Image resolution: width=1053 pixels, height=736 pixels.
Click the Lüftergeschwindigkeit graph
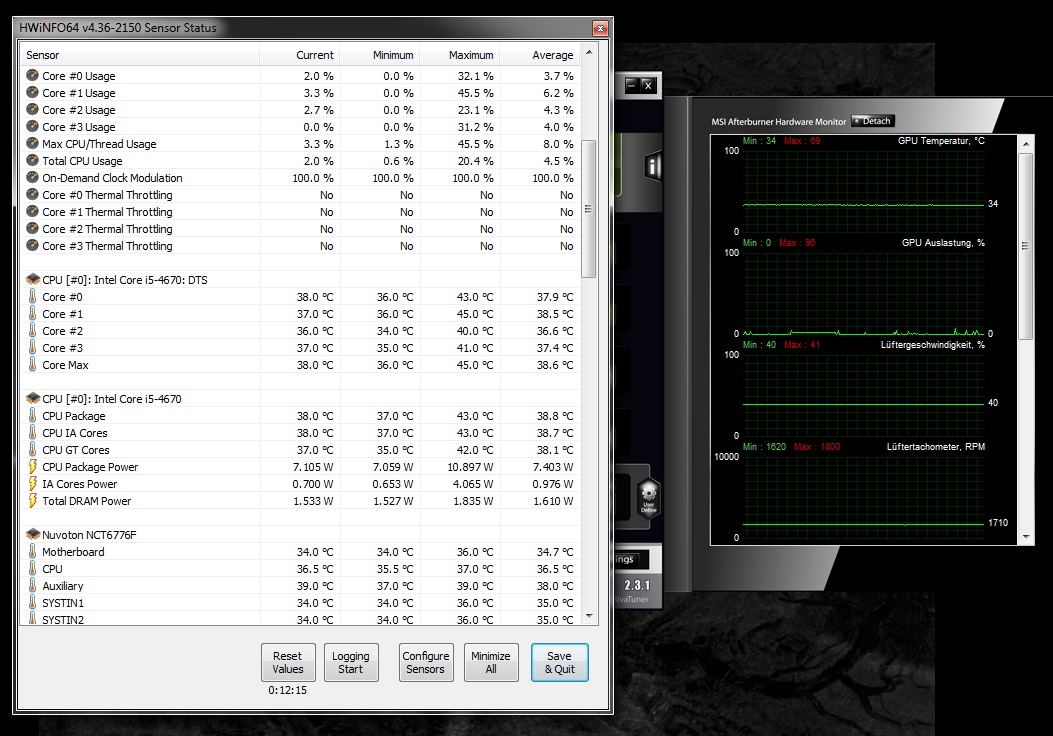pos(864,396)
